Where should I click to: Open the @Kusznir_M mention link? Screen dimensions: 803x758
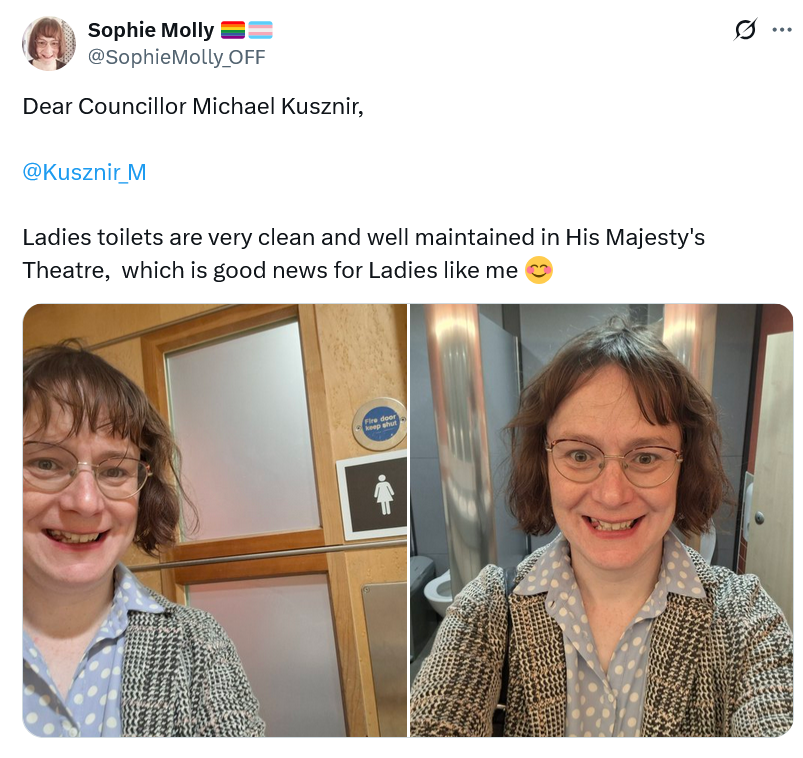pyautogui.click(x=84, y=172)
